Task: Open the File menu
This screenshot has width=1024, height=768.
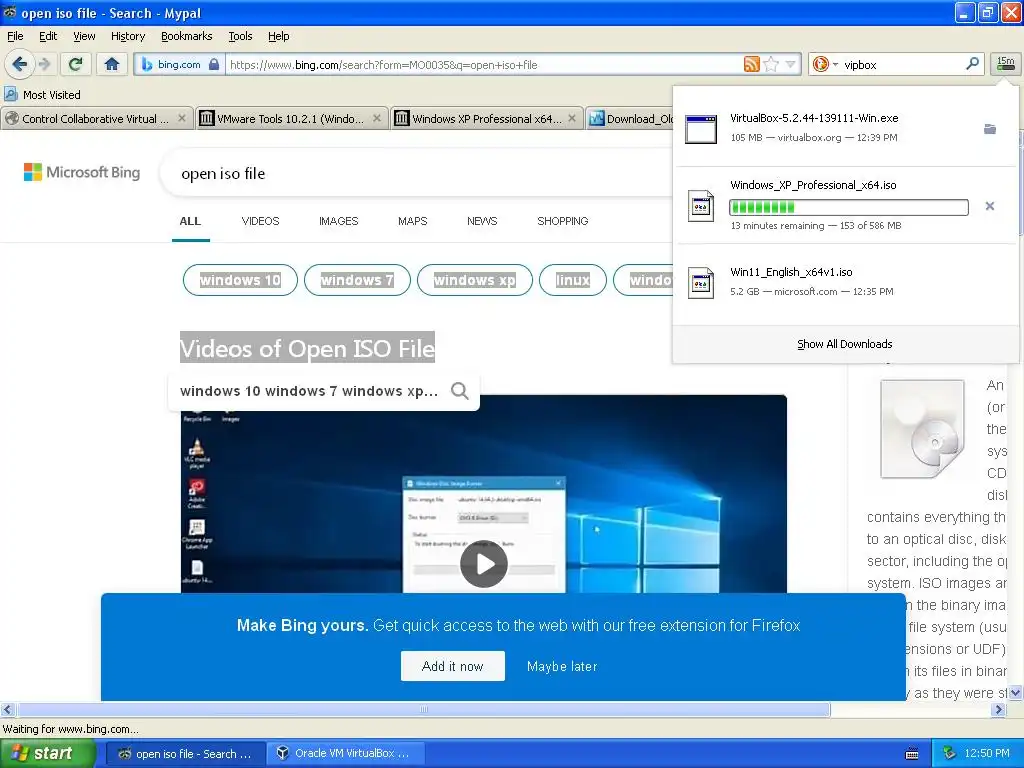Action: tap(15, 36)
